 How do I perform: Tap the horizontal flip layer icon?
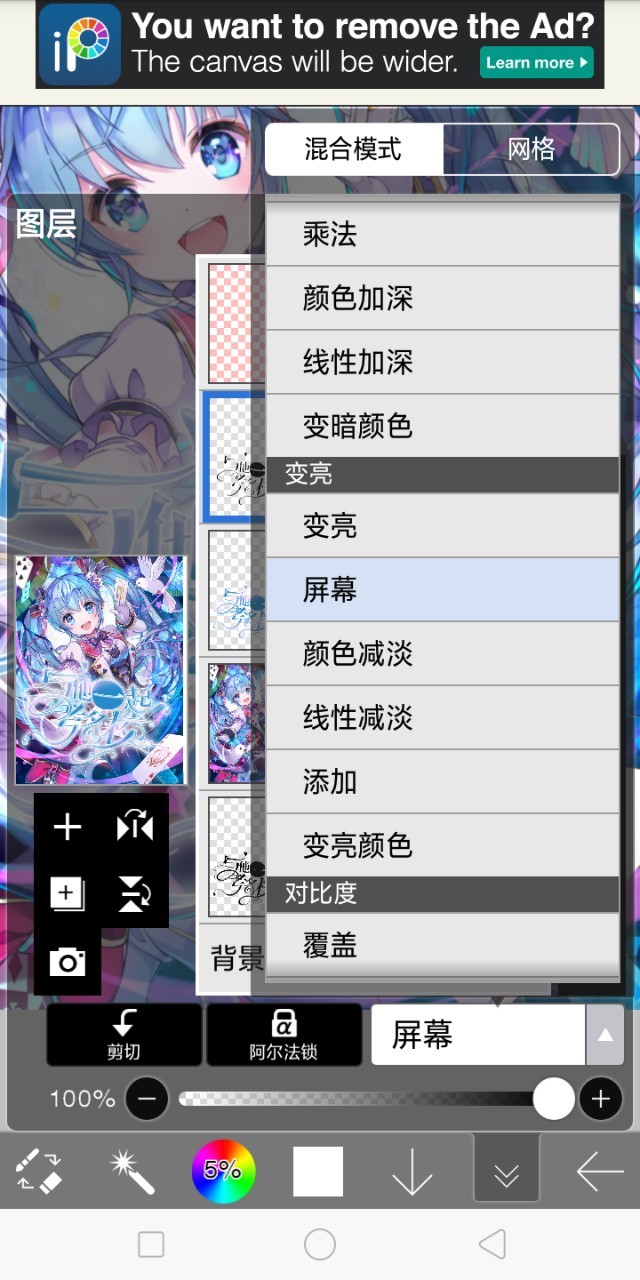134,828
